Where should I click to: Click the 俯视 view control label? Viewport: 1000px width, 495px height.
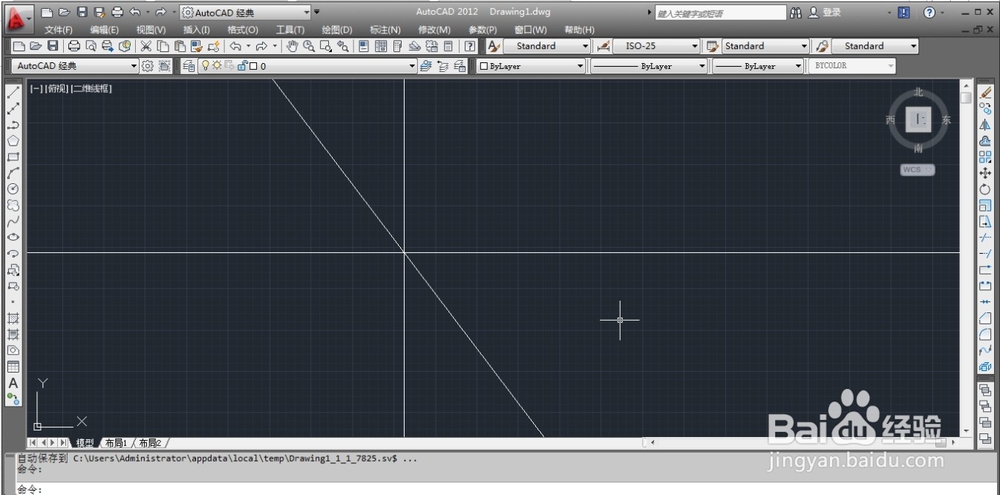(56, 89)
